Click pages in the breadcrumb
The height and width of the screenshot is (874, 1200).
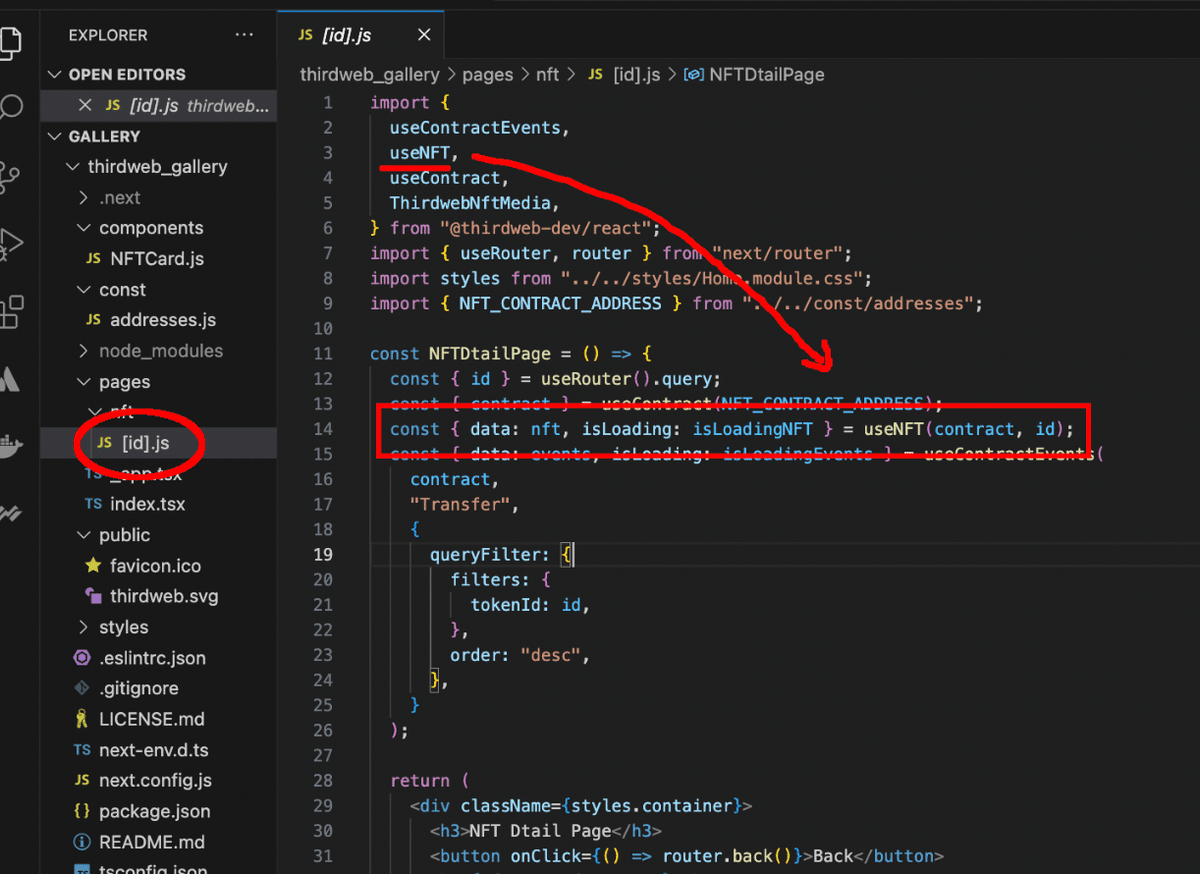tap(488, 74)
